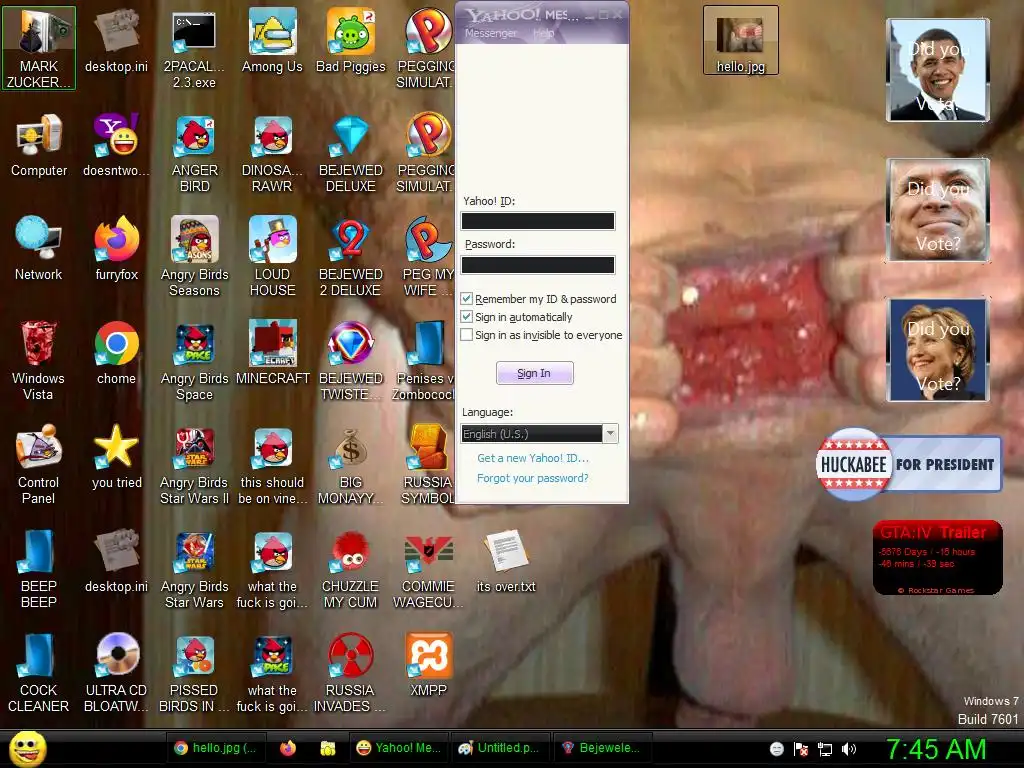1024x768 pixels.
Task: Enable 'Sign in as invisible to everyone'
Action: point(466,335)
